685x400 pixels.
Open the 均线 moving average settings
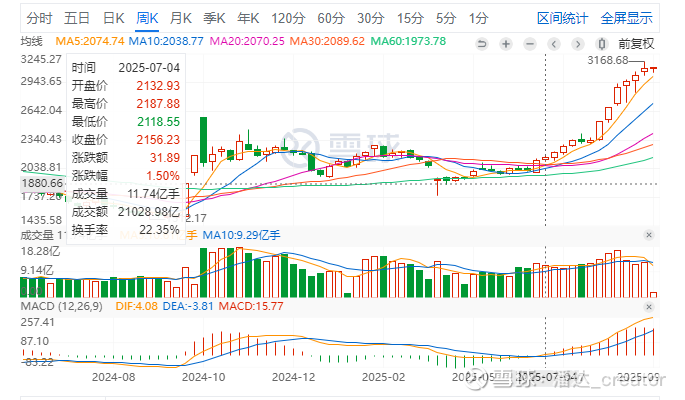[x=32, y=41]
